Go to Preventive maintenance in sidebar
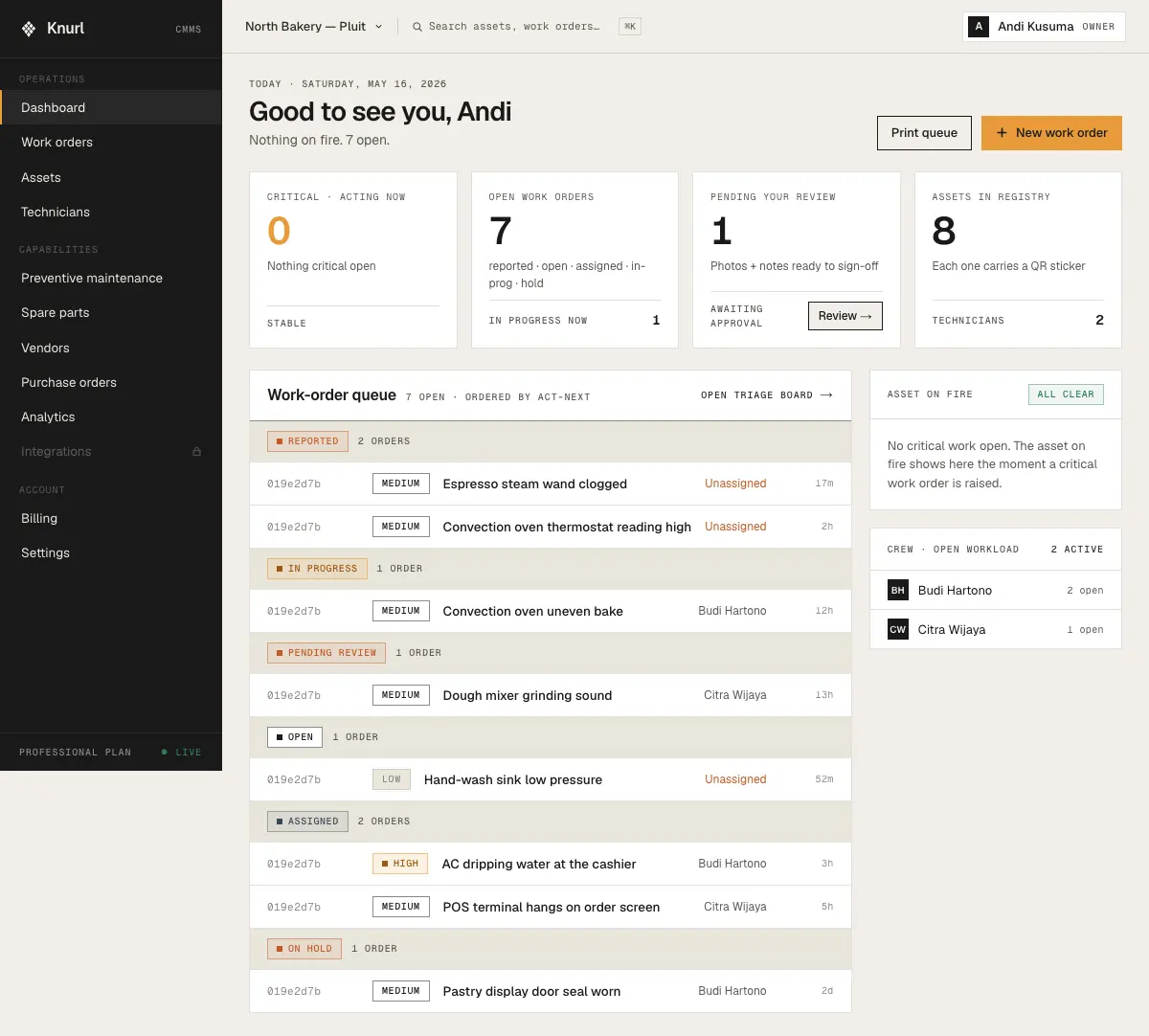Screen dimensions: 1149x1036 [x=111, y=279]
